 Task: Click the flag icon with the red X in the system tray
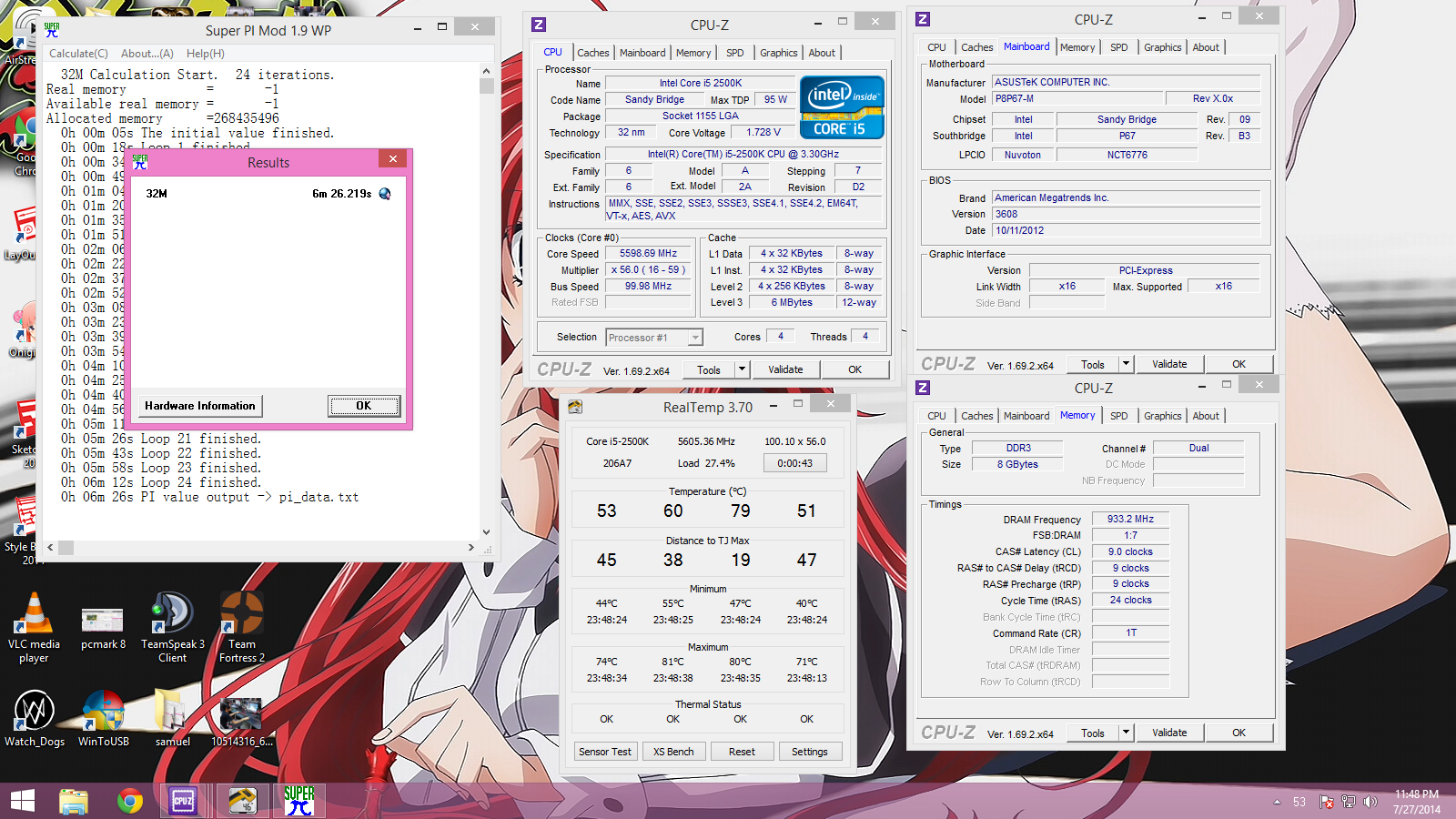pos(1327,802)
